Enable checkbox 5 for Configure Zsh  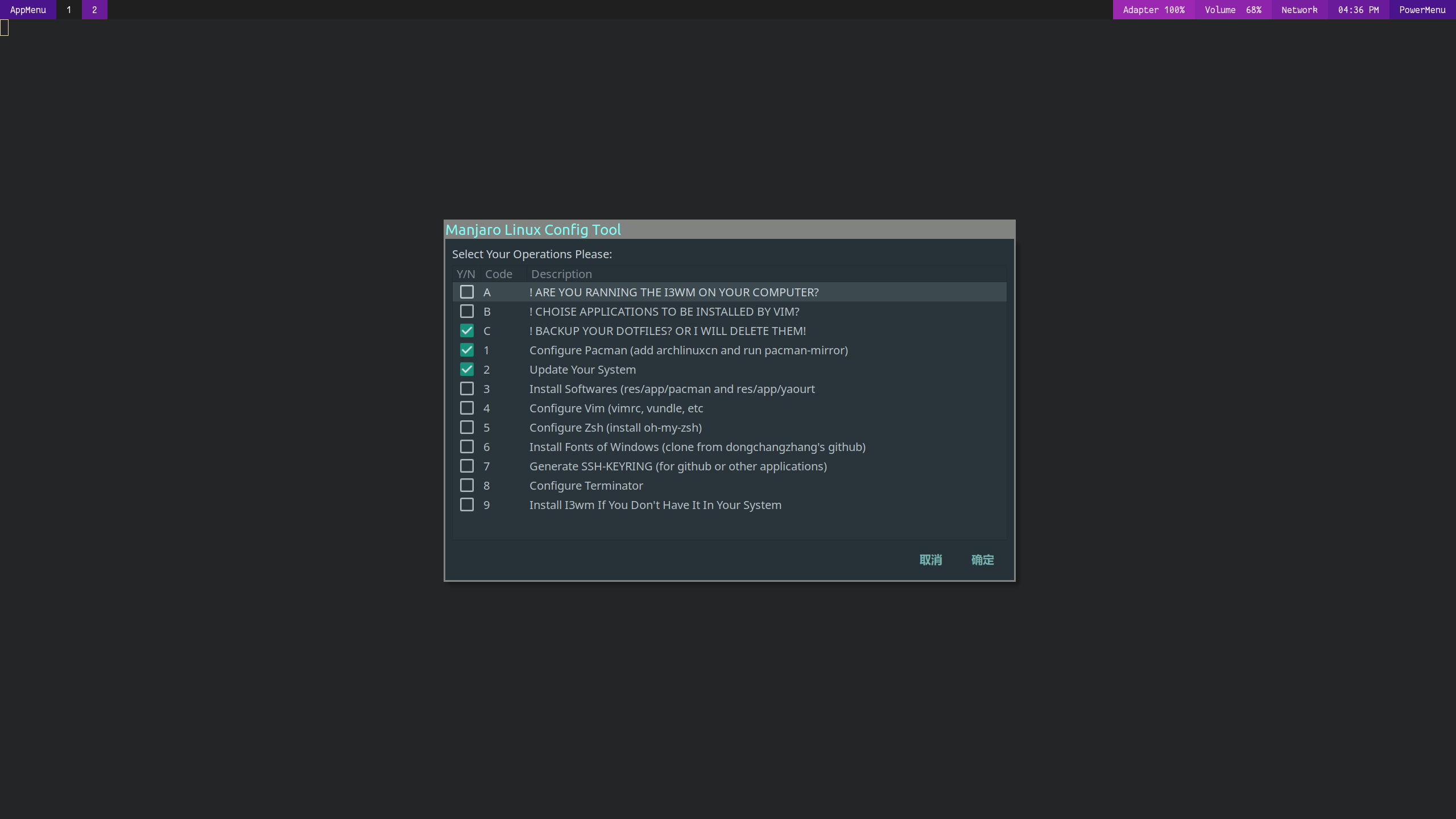tap(466, 427)
